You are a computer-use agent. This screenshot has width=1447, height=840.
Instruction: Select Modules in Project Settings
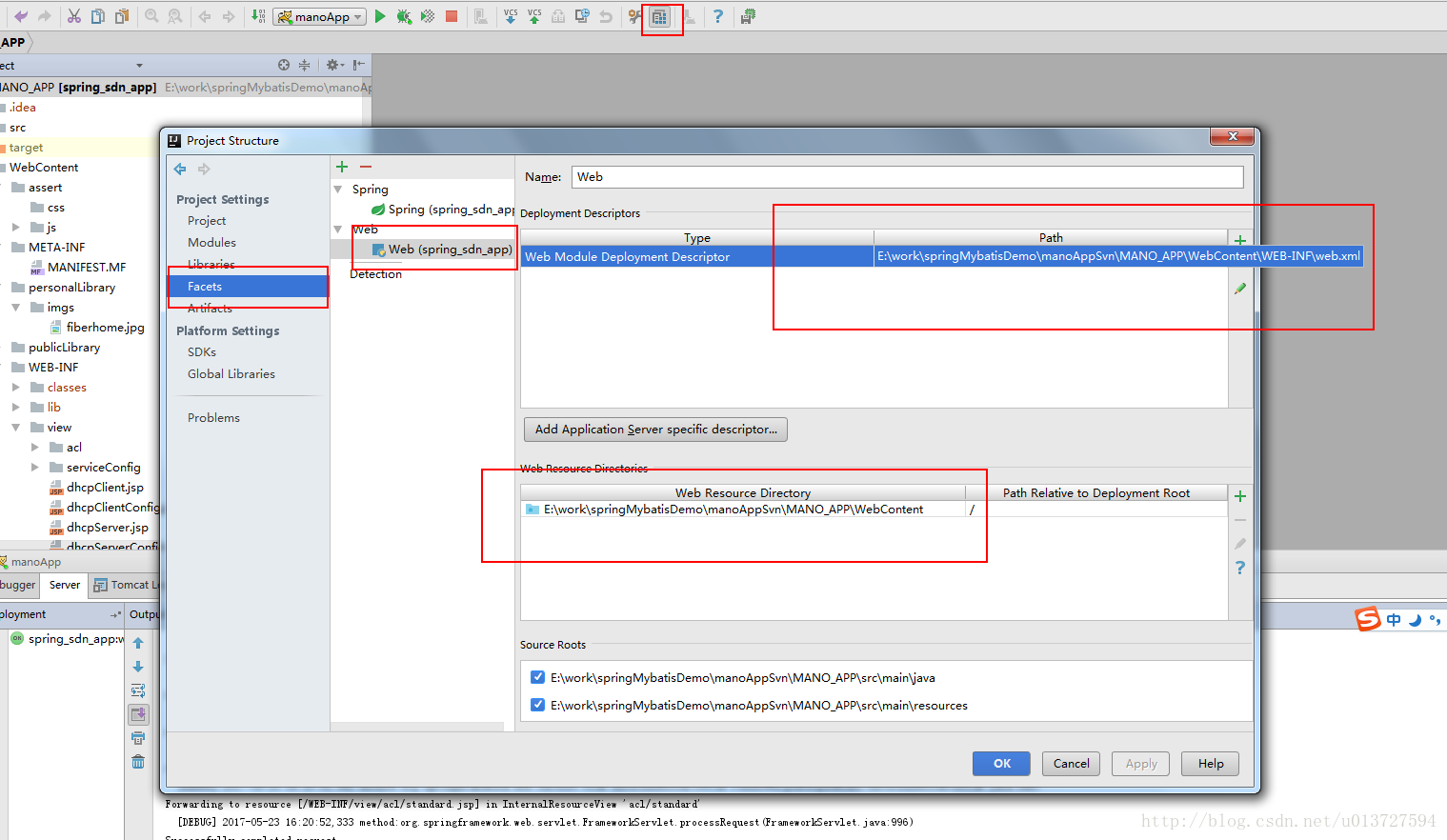(x=211, y=242)
